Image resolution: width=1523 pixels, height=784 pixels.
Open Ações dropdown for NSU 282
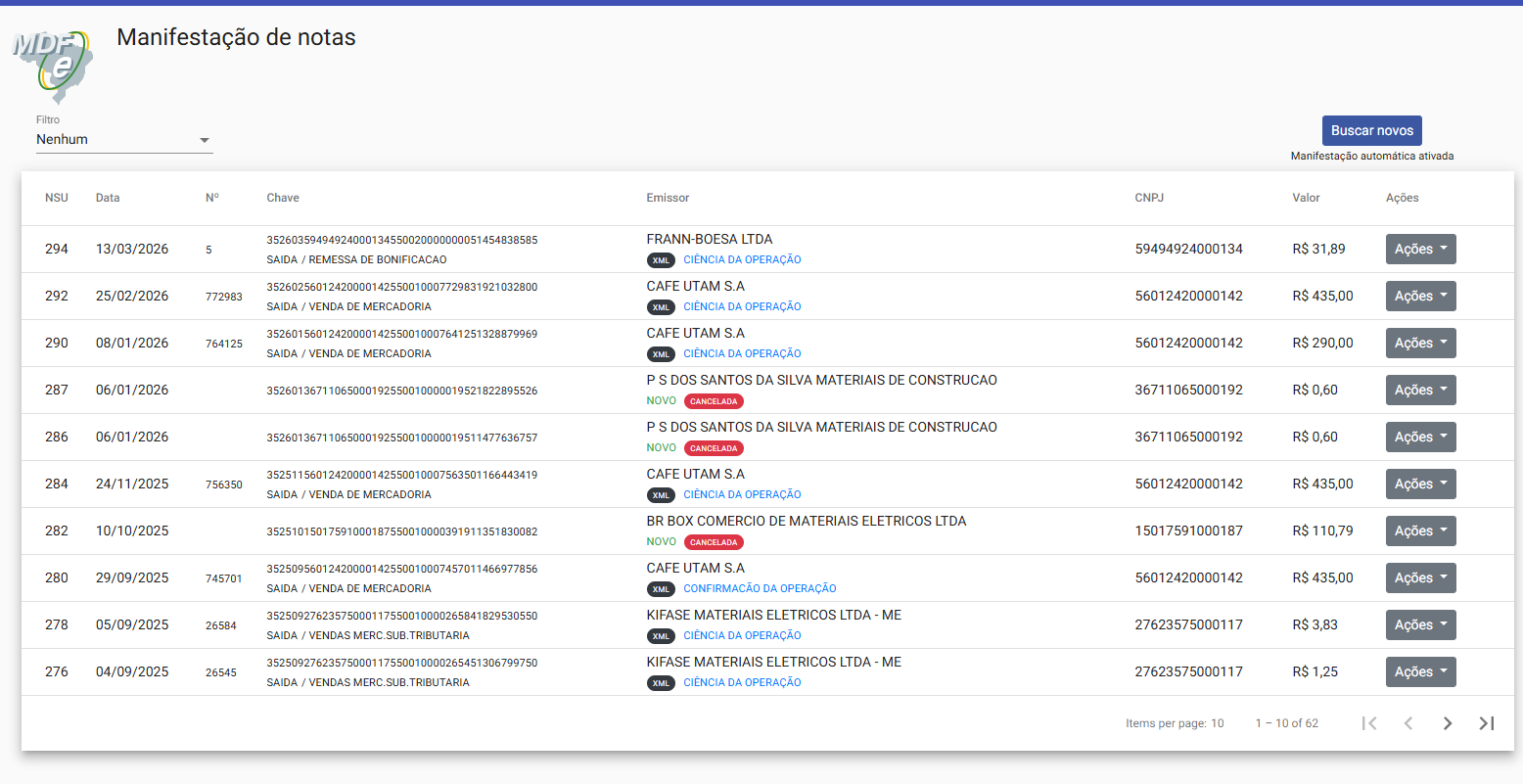1420,531
